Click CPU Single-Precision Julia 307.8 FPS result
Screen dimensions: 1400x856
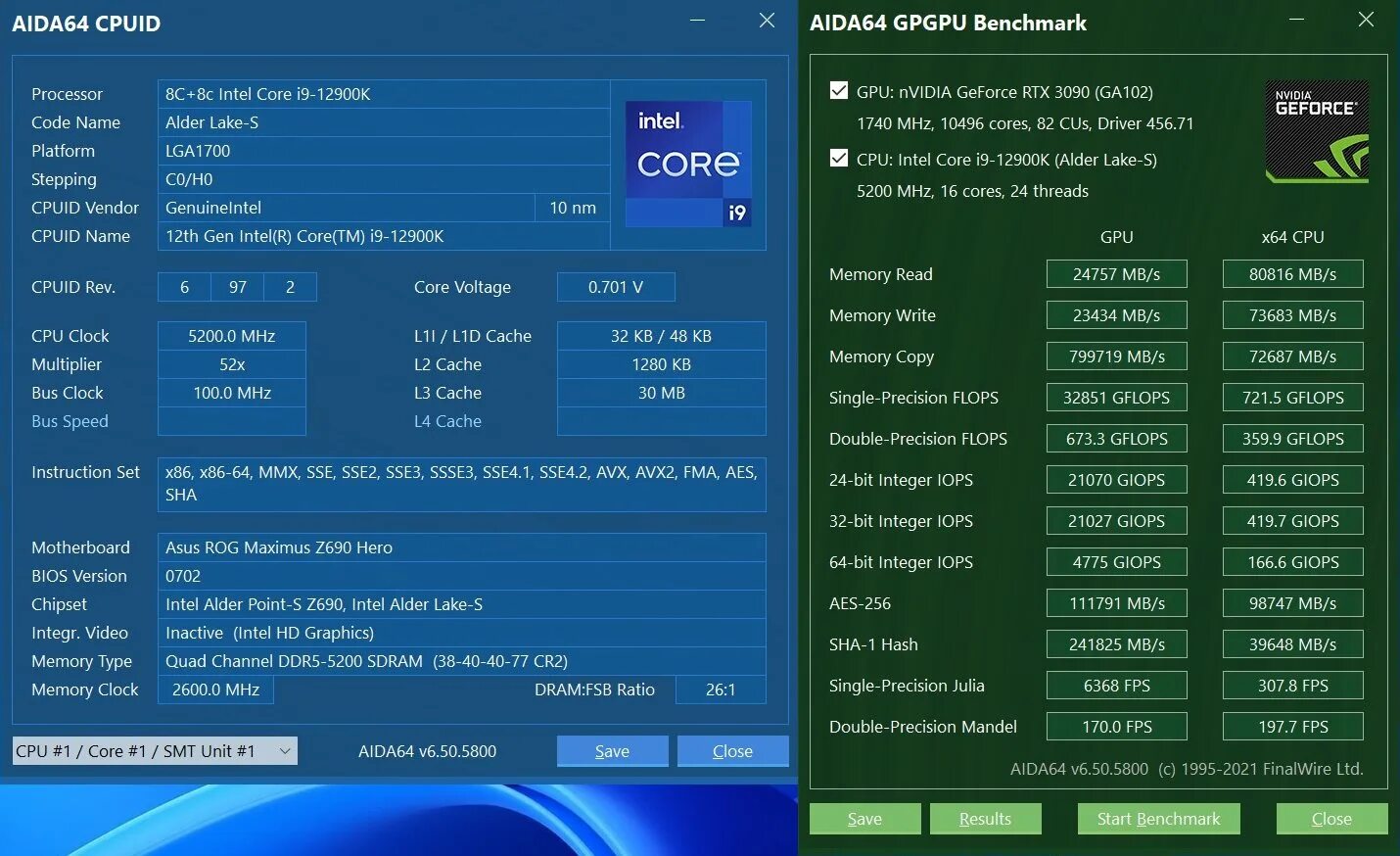[1293, 686]
